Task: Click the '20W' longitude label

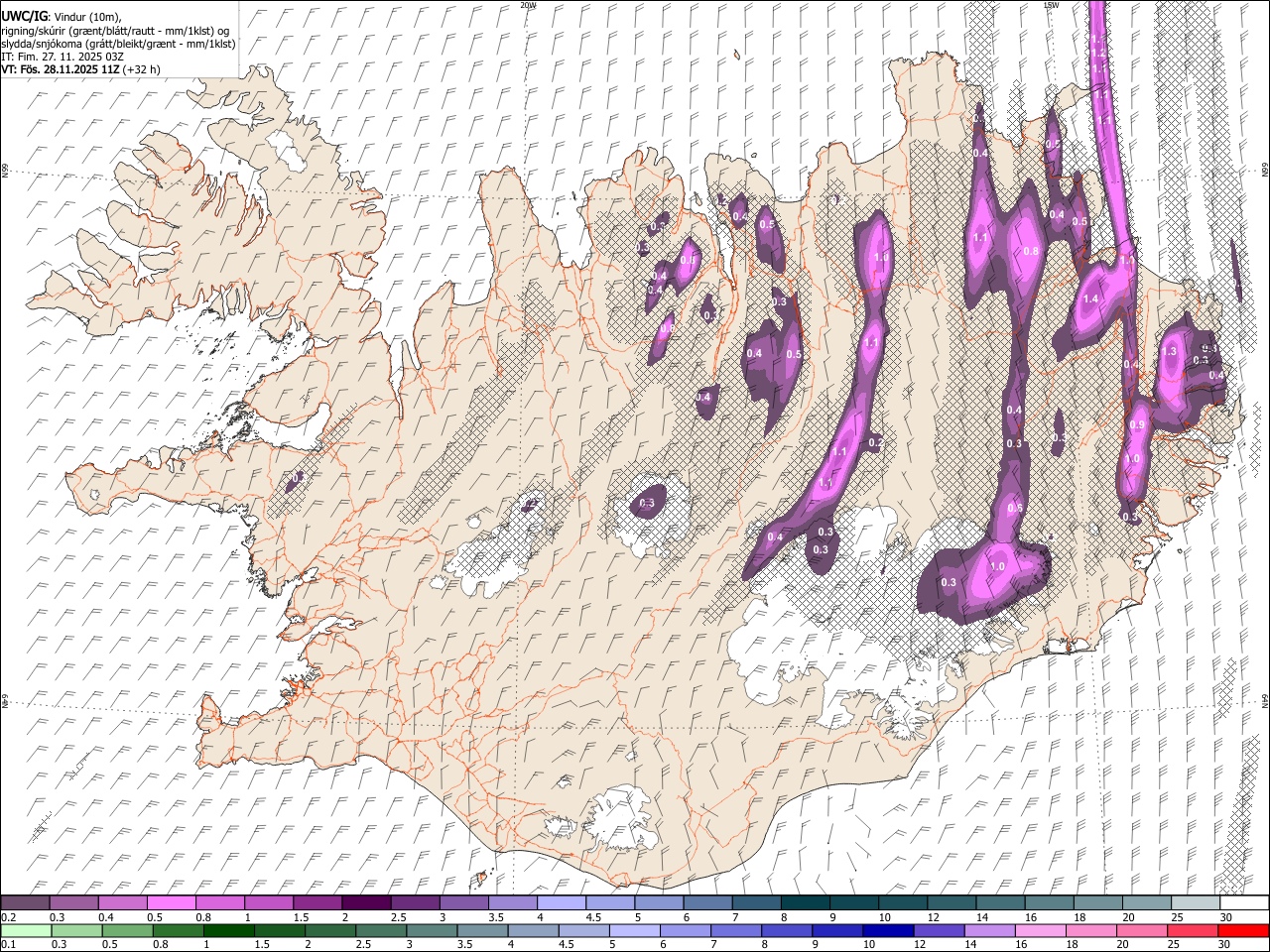Action: (x=528, y=5)
